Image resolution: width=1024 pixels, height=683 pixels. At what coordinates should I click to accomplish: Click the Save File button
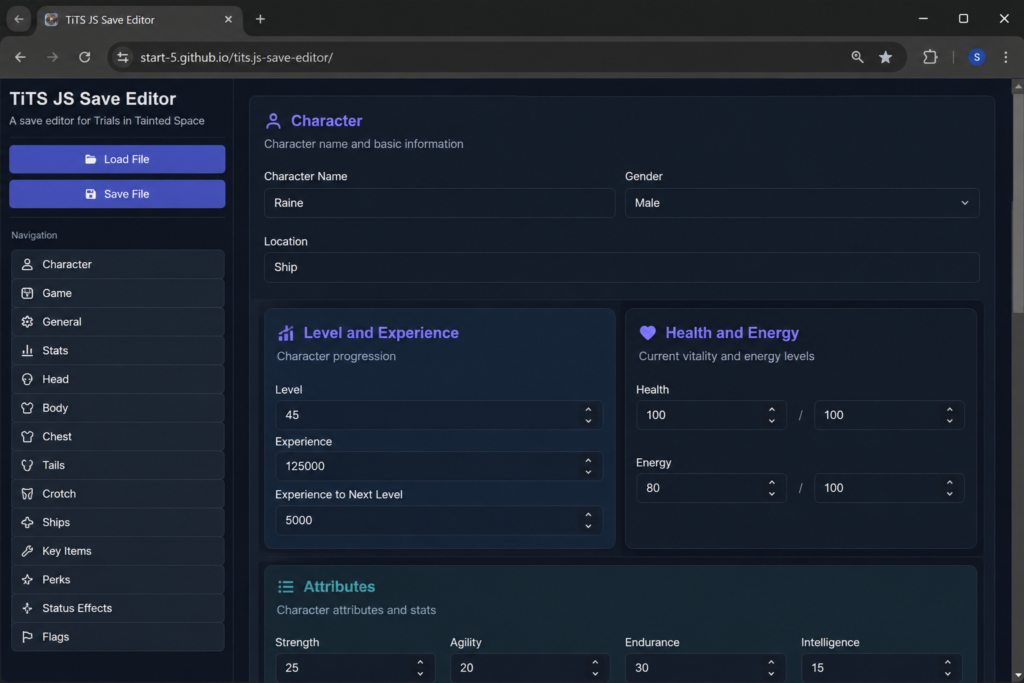pyautogui.click(x=117, y=194)
